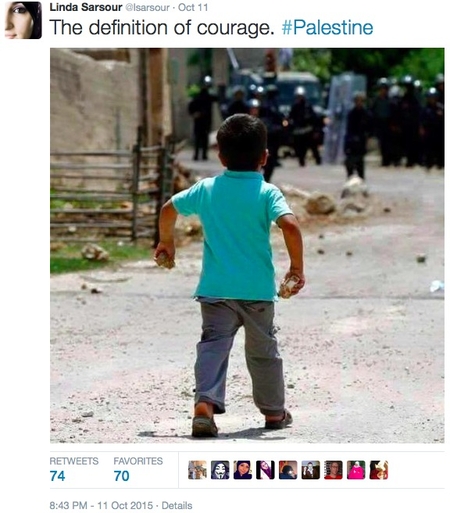Click the 8:43 PM - 11 Oct 2015 timestamp

101,505
